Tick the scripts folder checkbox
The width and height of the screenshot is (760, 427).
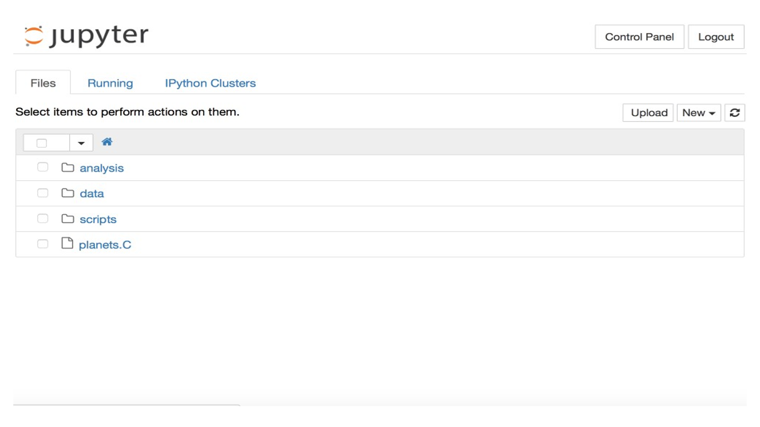coord(43,219)
